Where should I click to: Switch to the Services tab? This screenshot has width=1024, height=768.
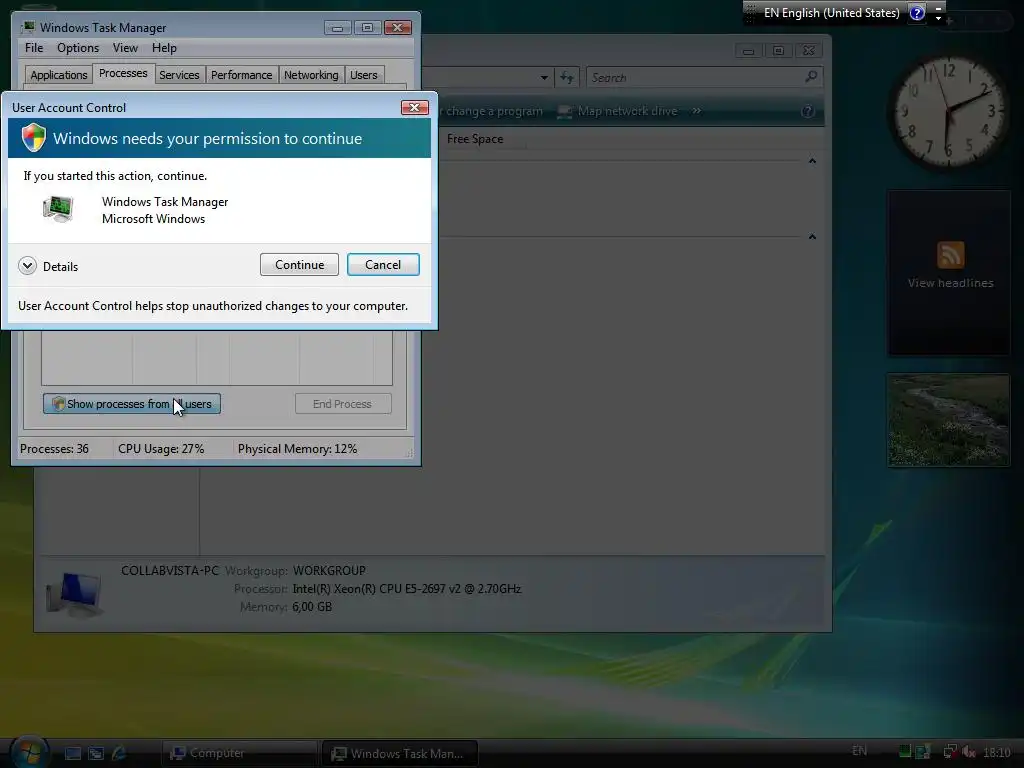(179, 75)
